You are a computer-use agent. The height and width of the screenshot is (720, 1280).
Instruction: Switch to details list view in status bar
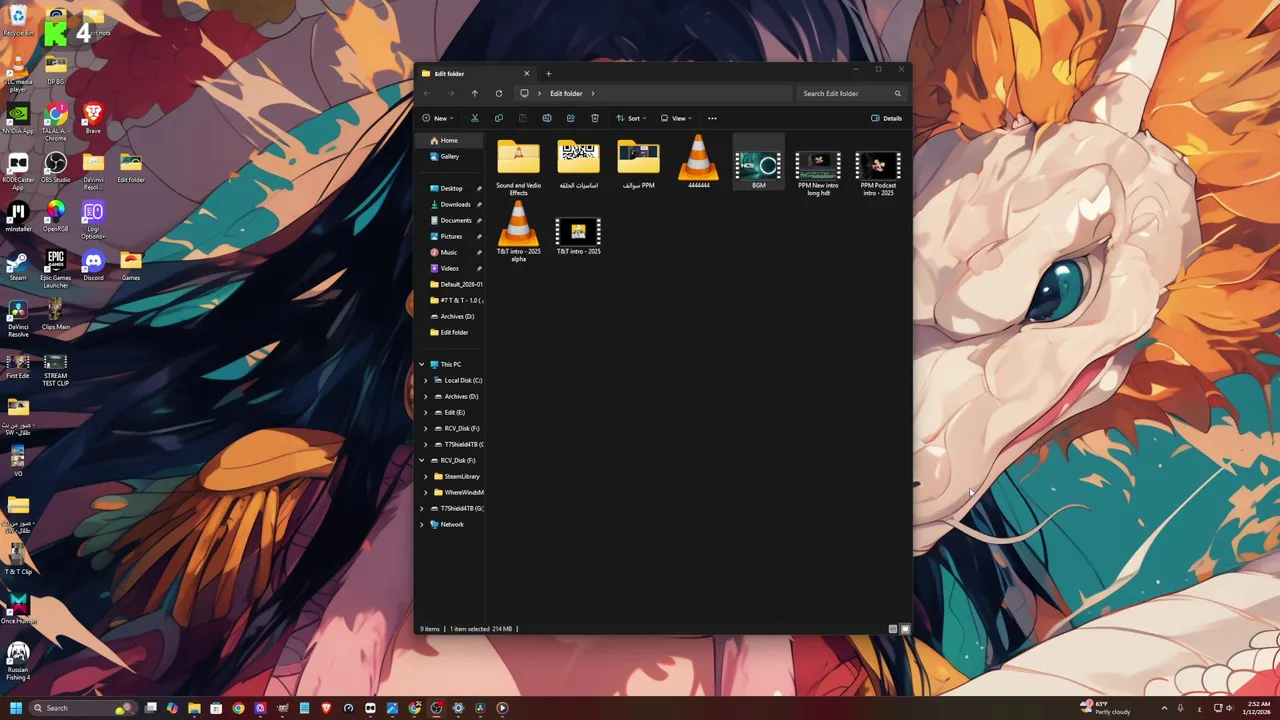pos(893,629)
